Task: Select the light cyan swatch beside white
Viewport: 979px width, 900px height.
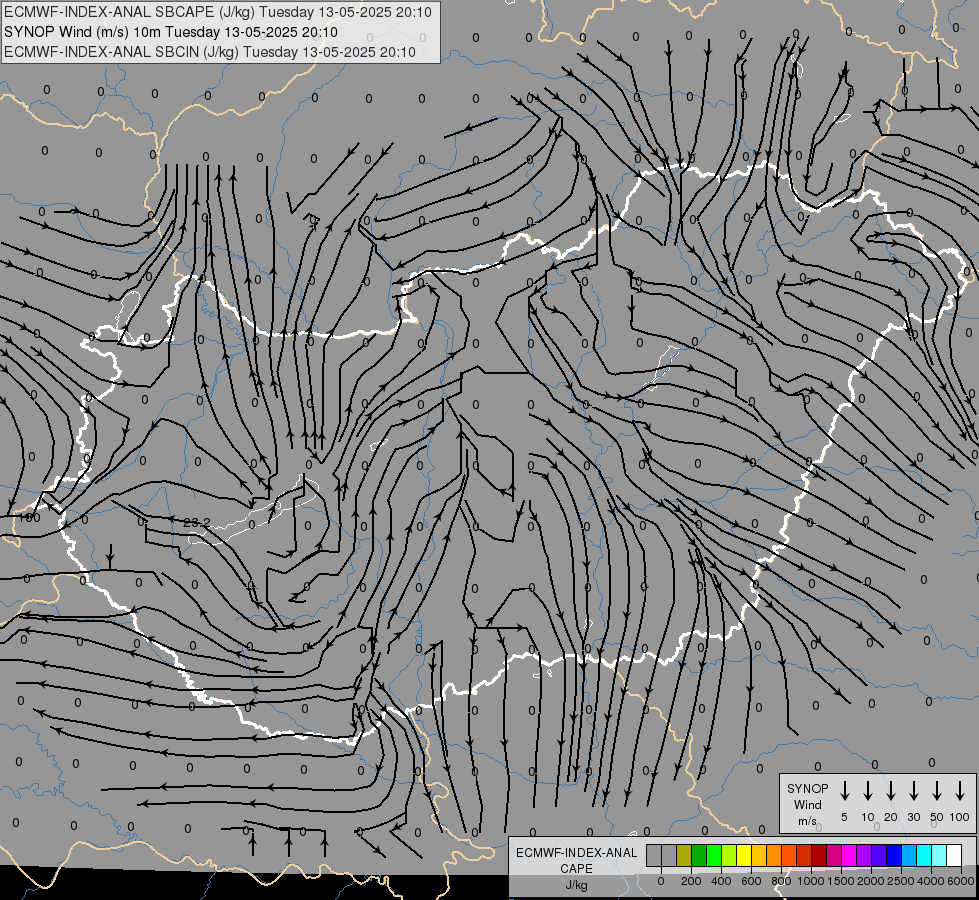Action: tap(939, 855)
